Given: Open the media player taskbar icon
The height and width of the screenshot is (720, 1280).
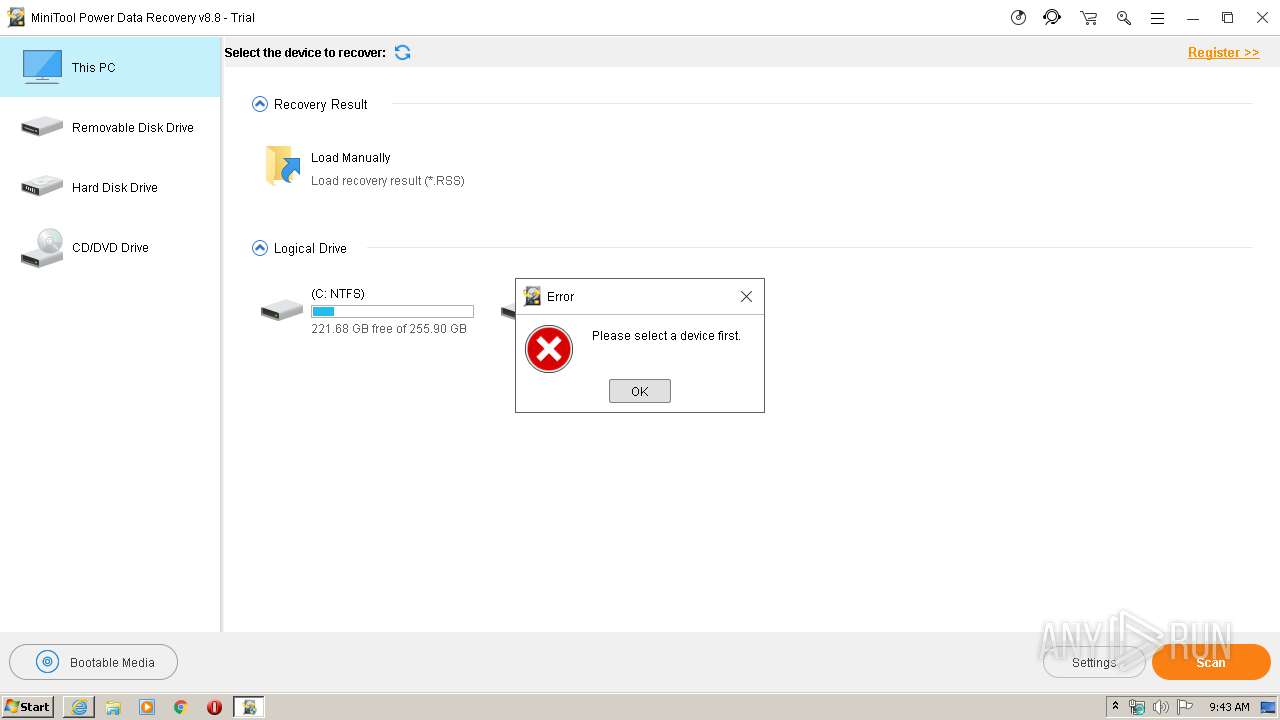Looking at the screenshot, I should click(x=147, y=707).
